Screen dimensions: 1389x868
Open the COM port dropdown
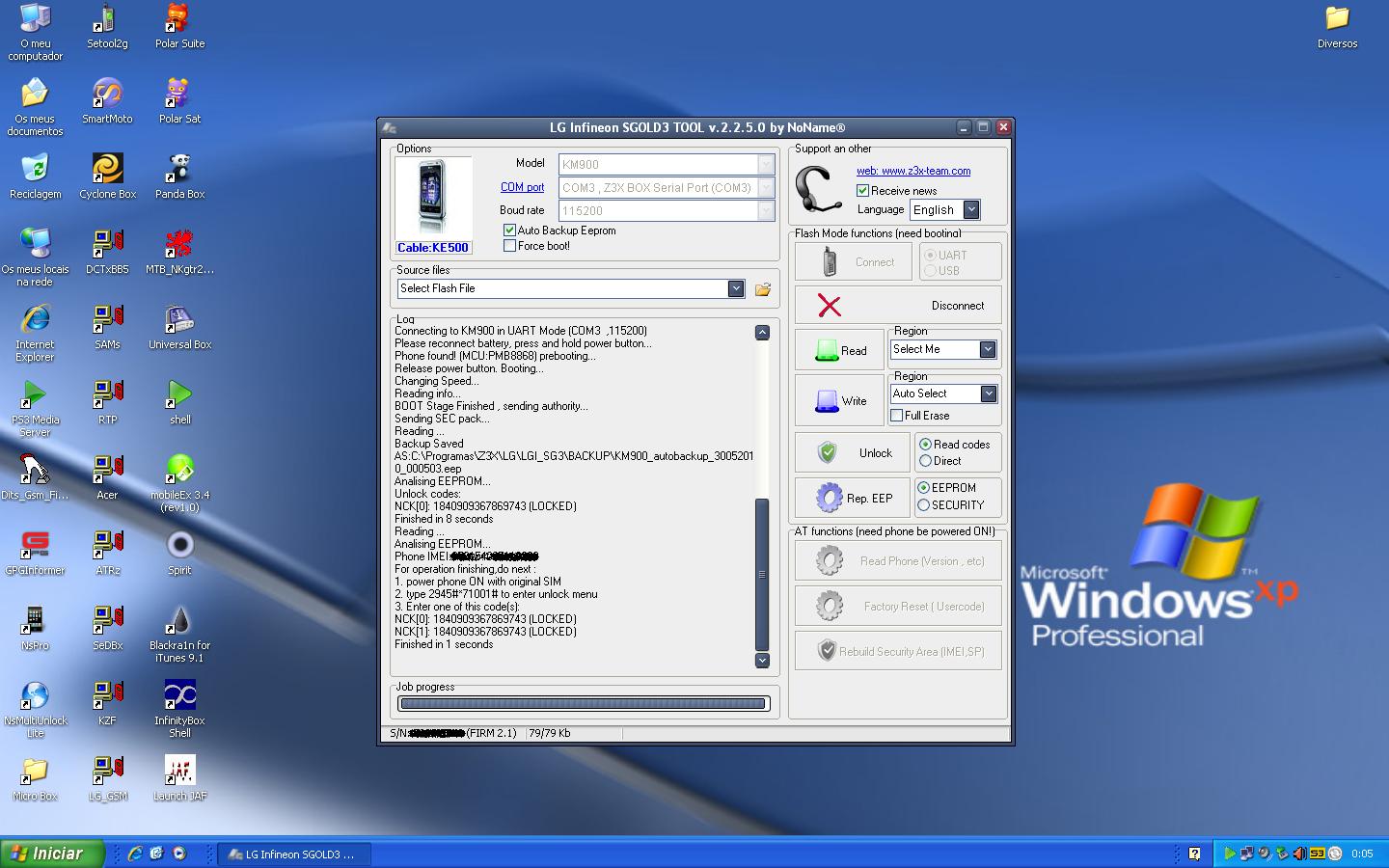[x=766, y=187]
